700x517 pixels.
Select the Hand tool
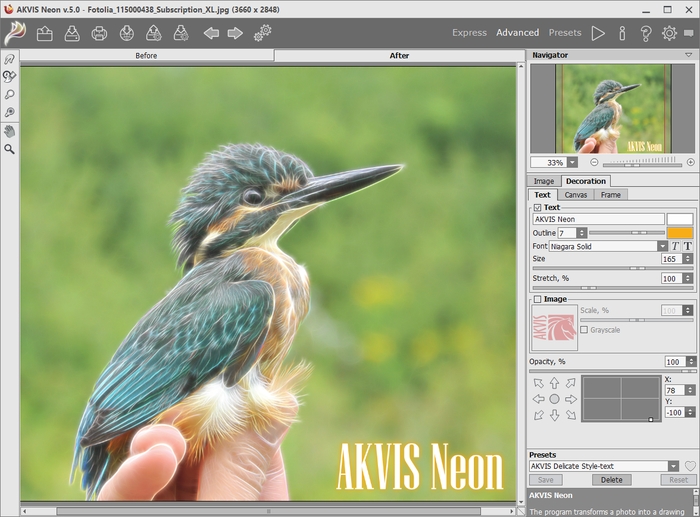click(x=9, y=131)
